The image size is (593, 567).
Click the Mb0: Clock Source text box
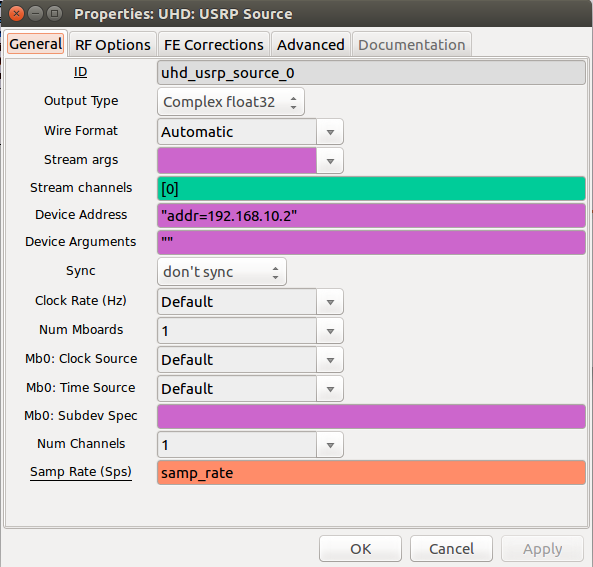(x=237, y=359)
